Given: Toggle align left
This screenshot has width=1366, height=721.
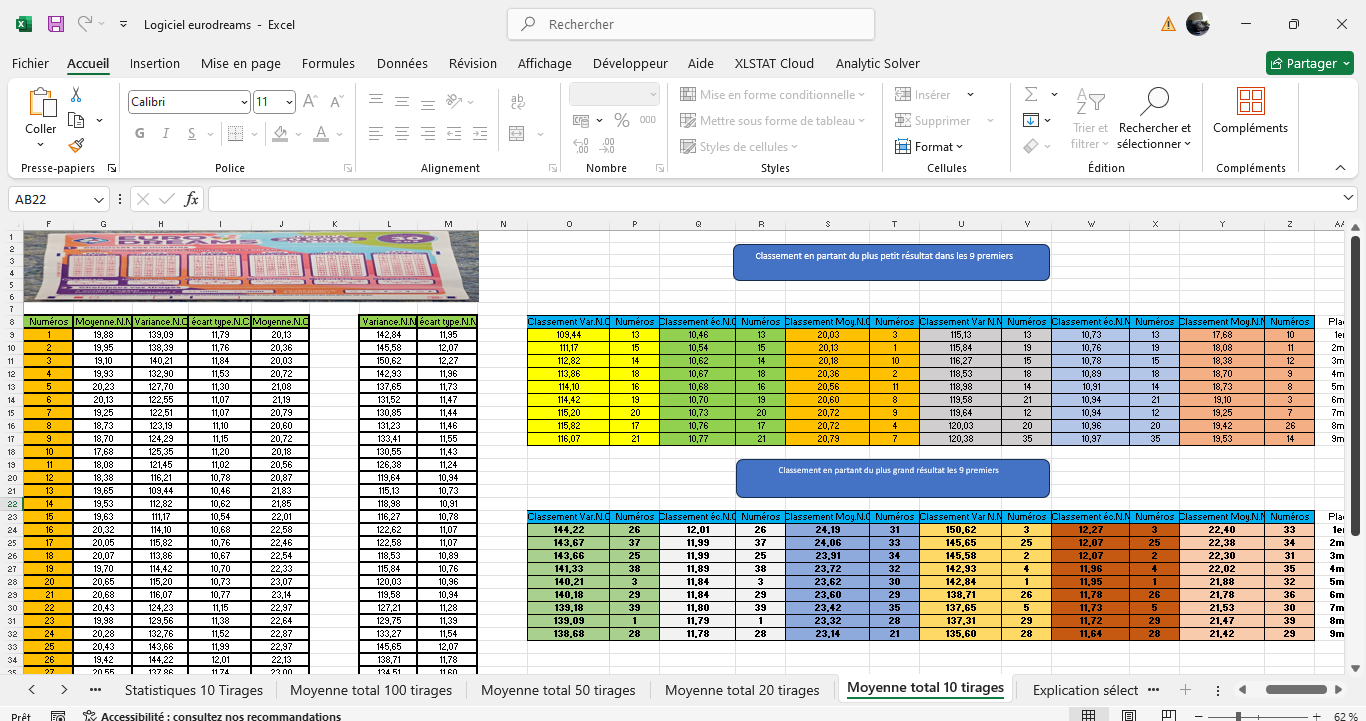Looking at the screenshot, I should 376,133.
